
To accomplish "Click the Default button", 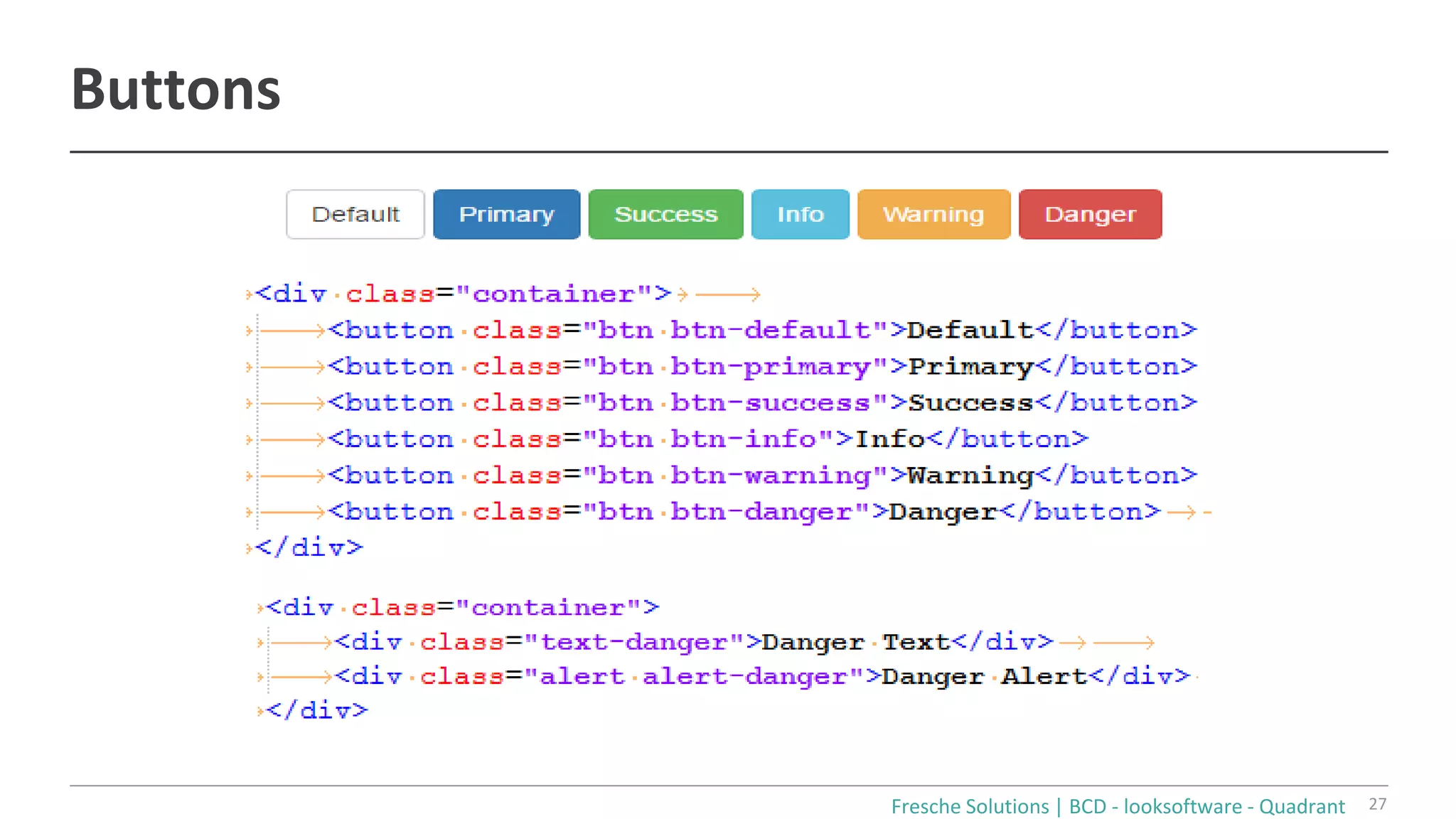I will [355, 214].
